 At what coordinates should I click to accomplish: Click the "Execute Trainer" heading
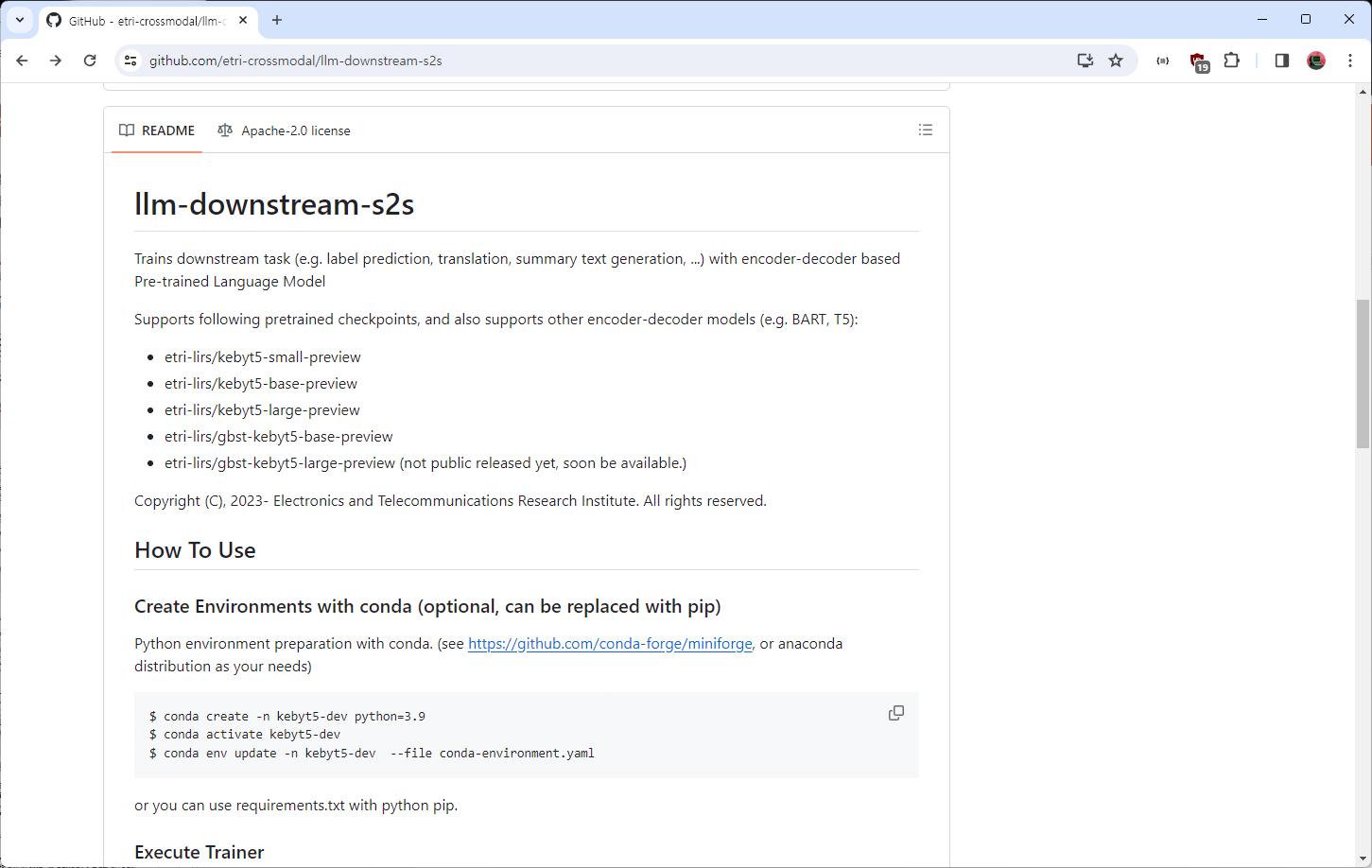pyautogui.click(x=200, y=852)
